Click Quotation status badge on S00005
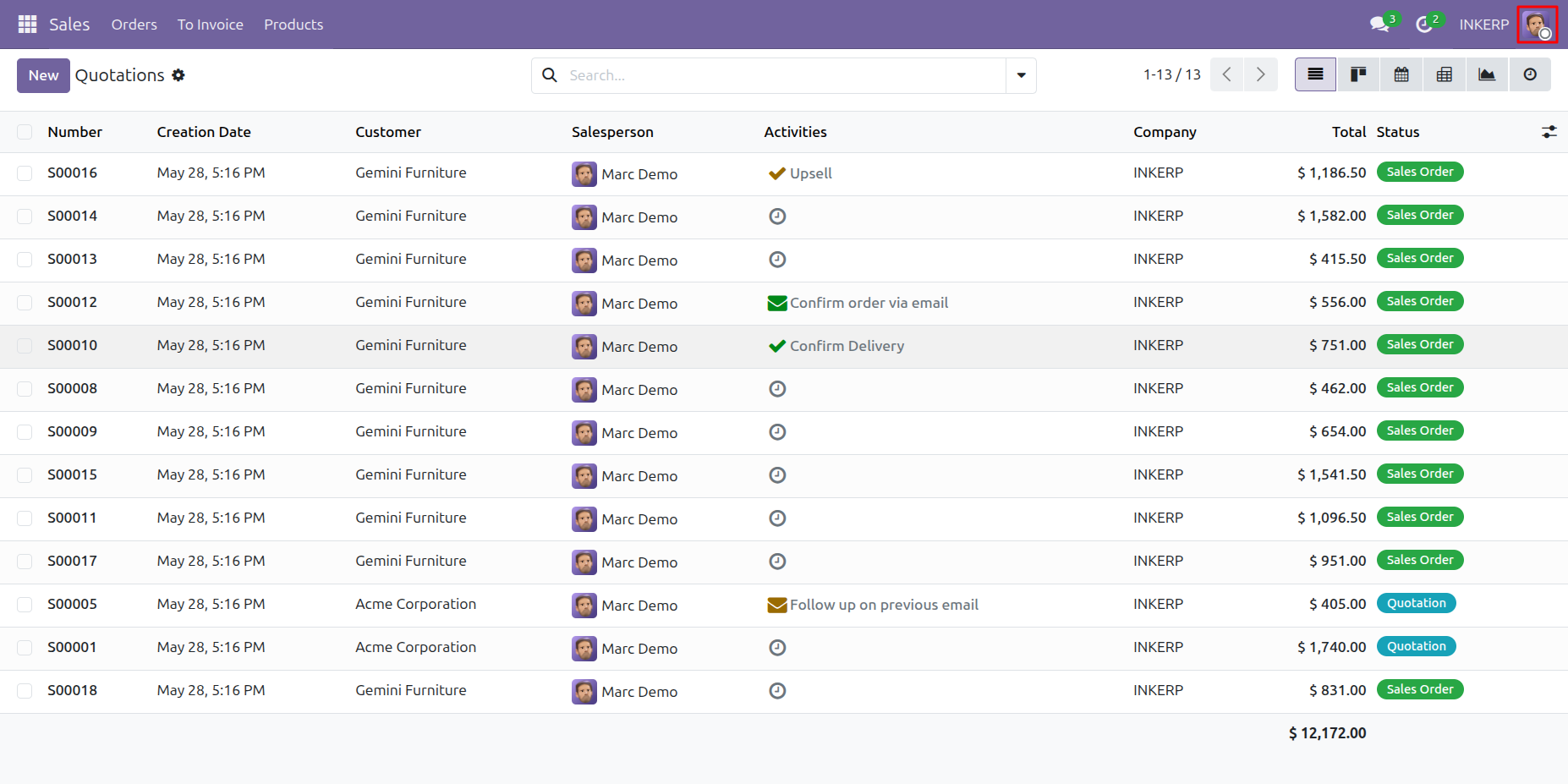Viewport: 1568px width, 784px height. tap(1417, 603)
